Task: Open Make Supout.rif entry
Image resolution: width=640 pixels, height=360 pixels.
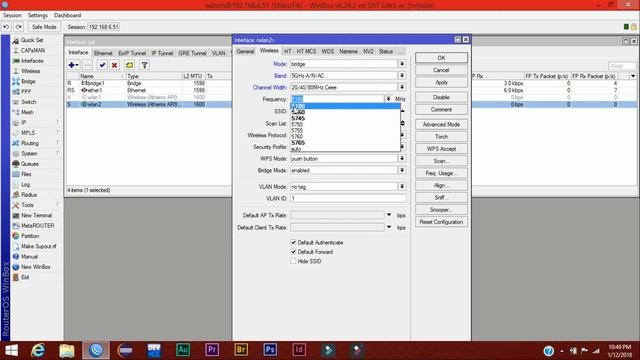Action: coord(38,246)
